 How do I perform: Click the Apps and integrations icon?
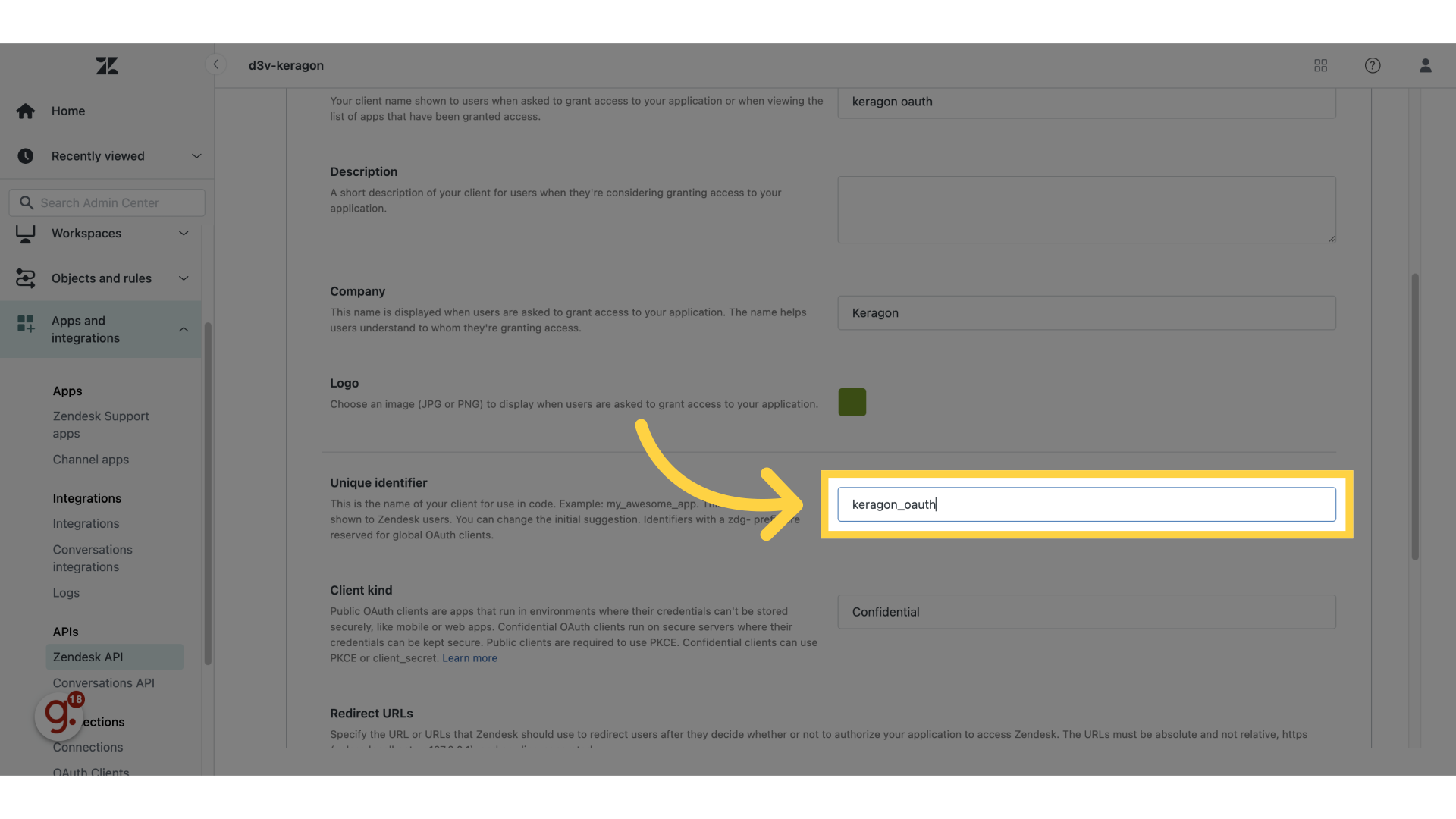point(26,325)
